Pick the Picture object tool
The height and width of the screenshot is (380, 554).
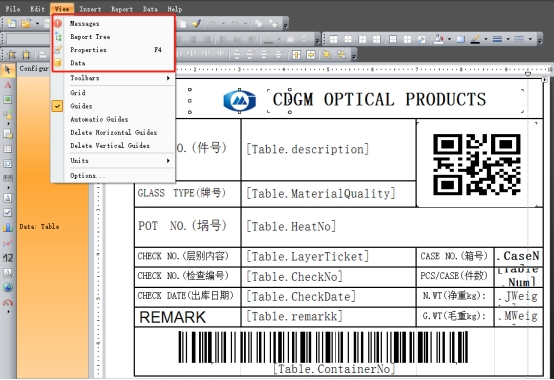point(8,100)
